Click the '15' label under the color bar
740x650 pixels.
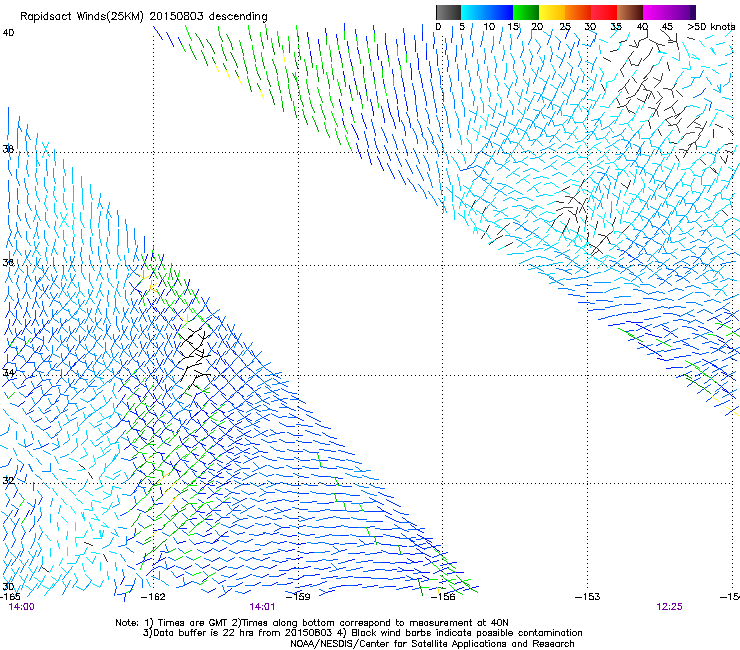(x=513, y=27)
